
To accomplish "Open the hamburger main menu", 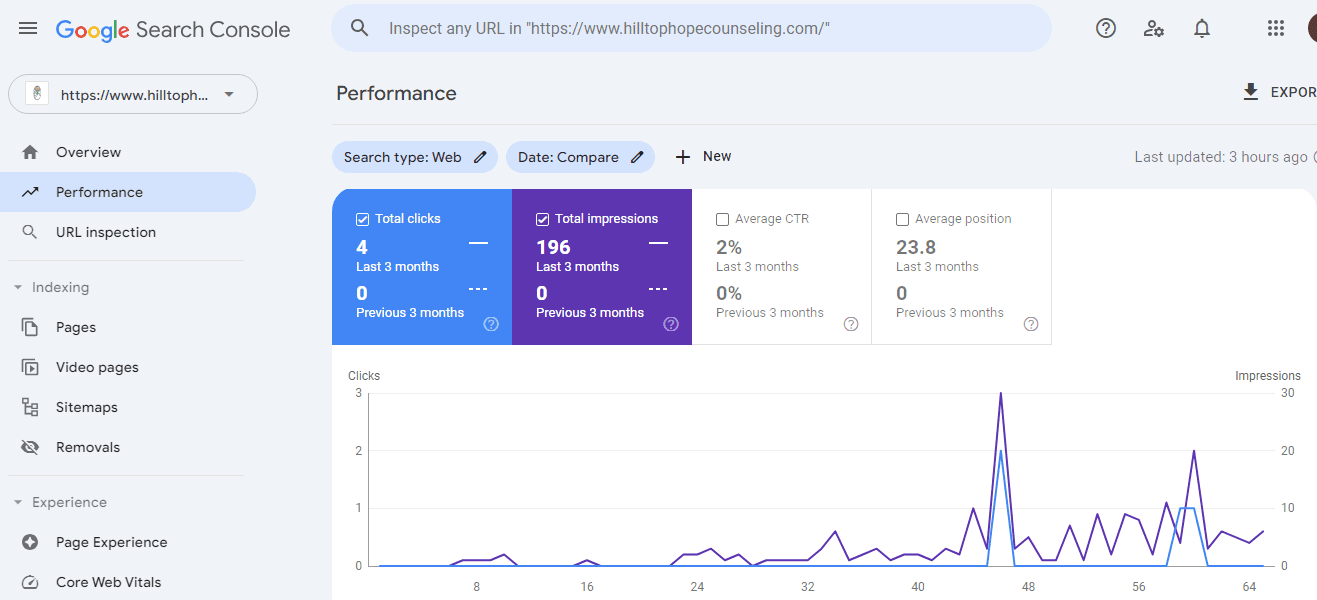I will (x=28, y=28).
